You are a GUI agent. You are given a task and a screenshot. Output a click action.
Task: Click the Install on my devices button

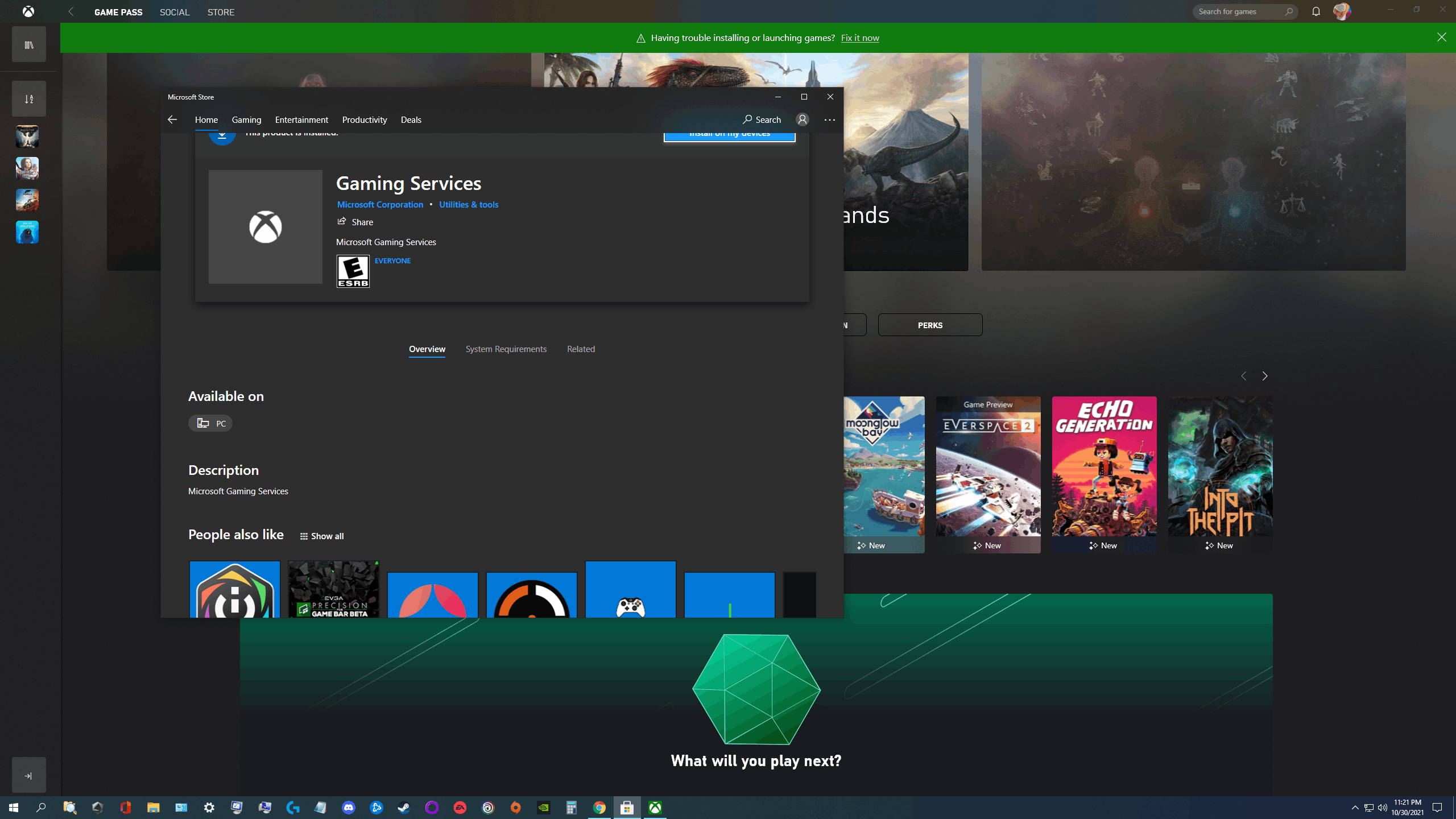point(730,136)
